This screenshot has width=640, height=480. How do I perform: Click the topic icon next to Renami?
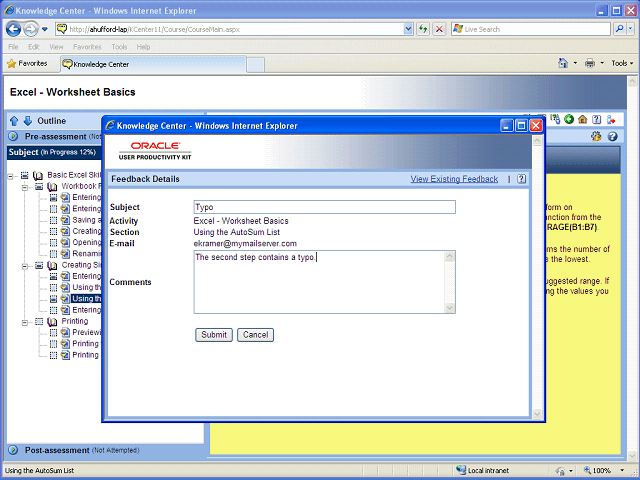coord(65,253)
